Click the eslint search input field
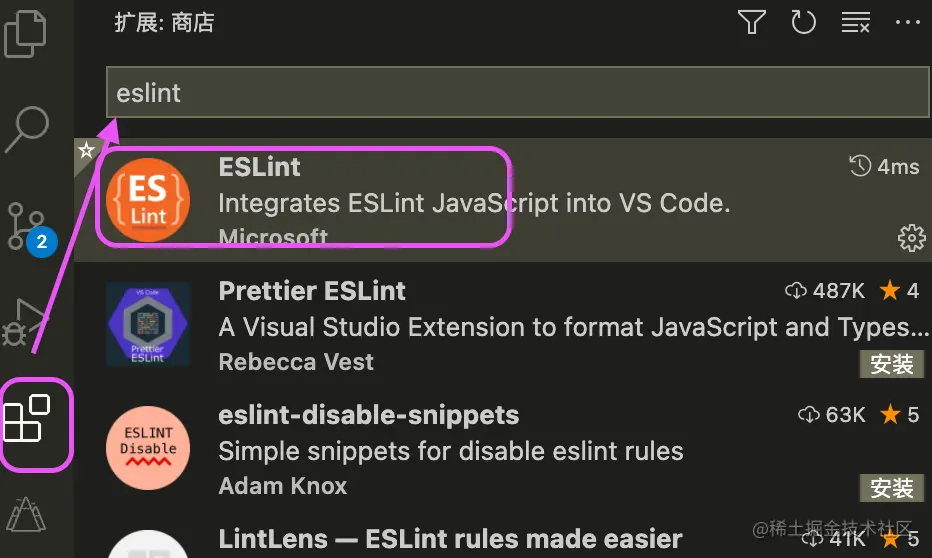 coord(518,93)
